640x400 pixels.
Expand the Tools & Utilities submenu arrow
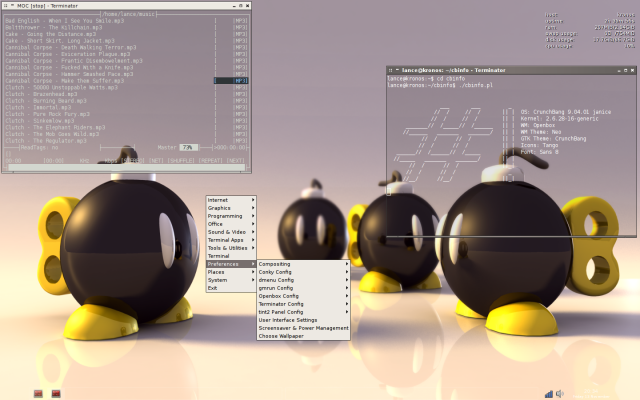tap(253, 248)
